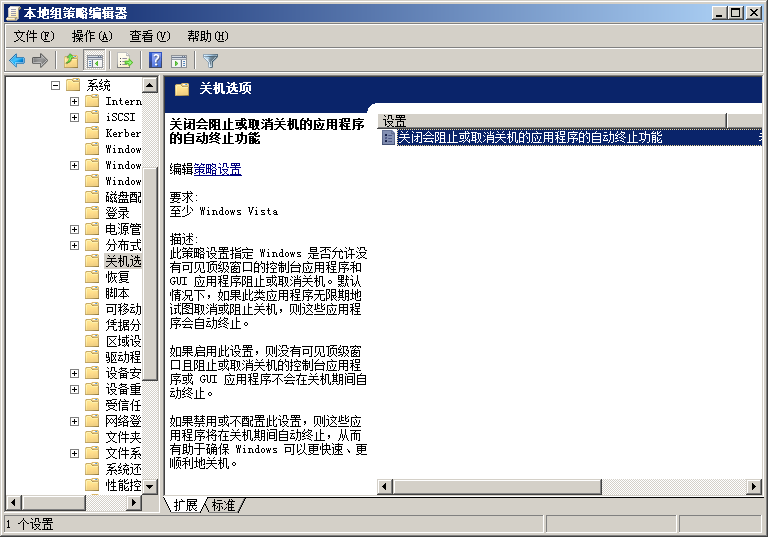
Task: Click the Up one level folder icon
Action: (71, 61)
